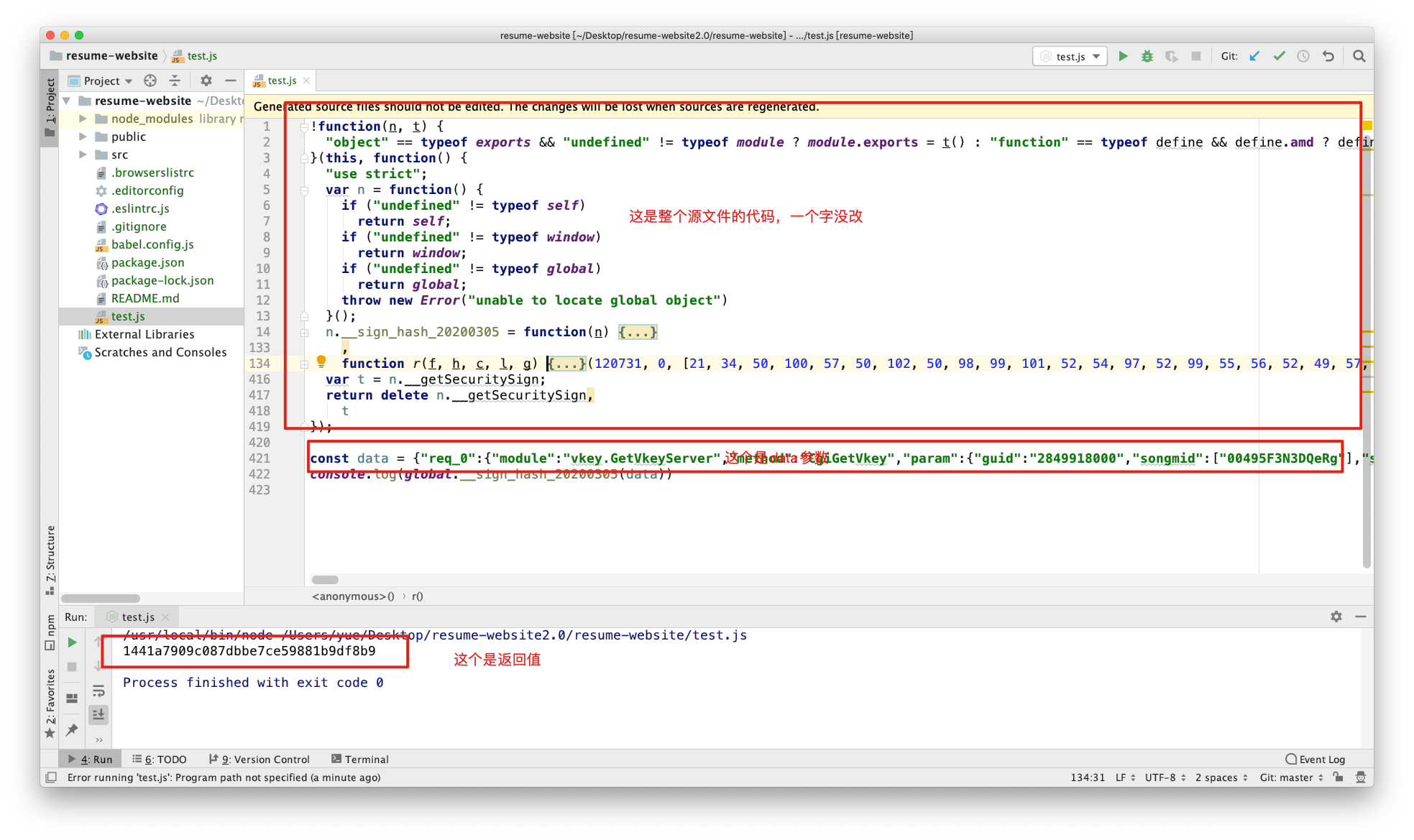
Task: Expand the node_modules folder
Action: 83,119
